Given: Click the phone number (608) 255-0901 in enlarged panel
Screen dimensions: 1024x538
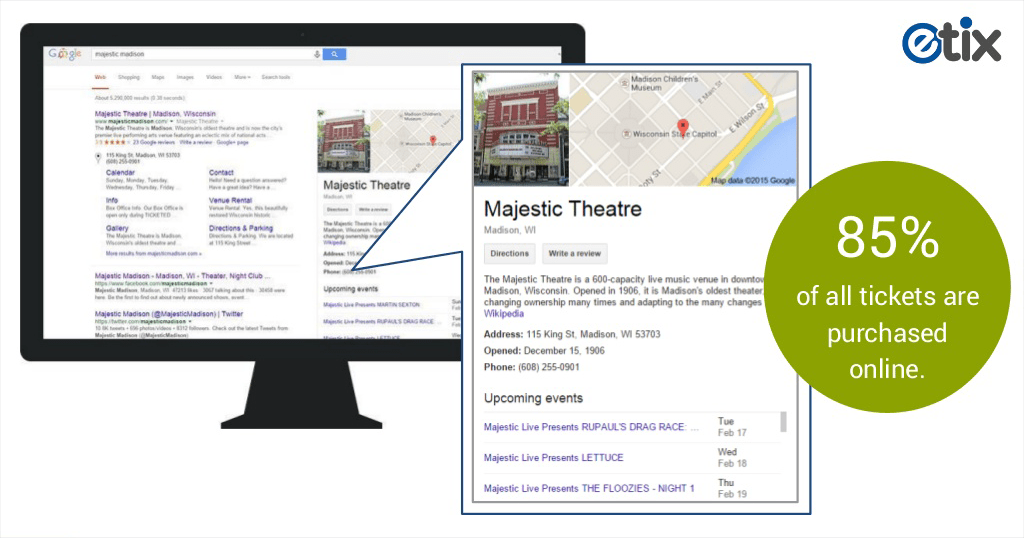Looking at the screenshot, I should [x=549, y=367].
